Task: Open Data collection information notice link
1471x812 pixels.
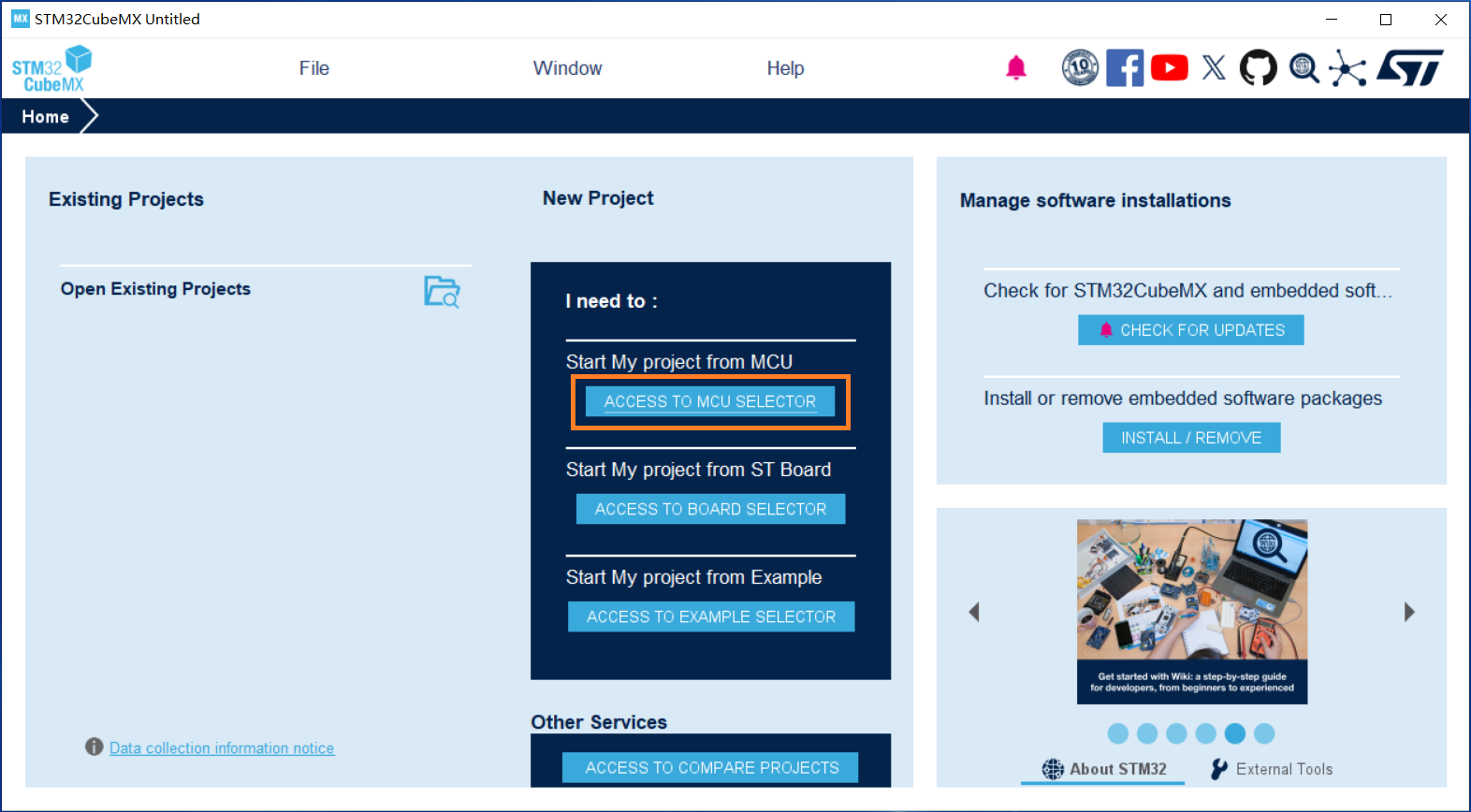Action: [x=222, y=748]
